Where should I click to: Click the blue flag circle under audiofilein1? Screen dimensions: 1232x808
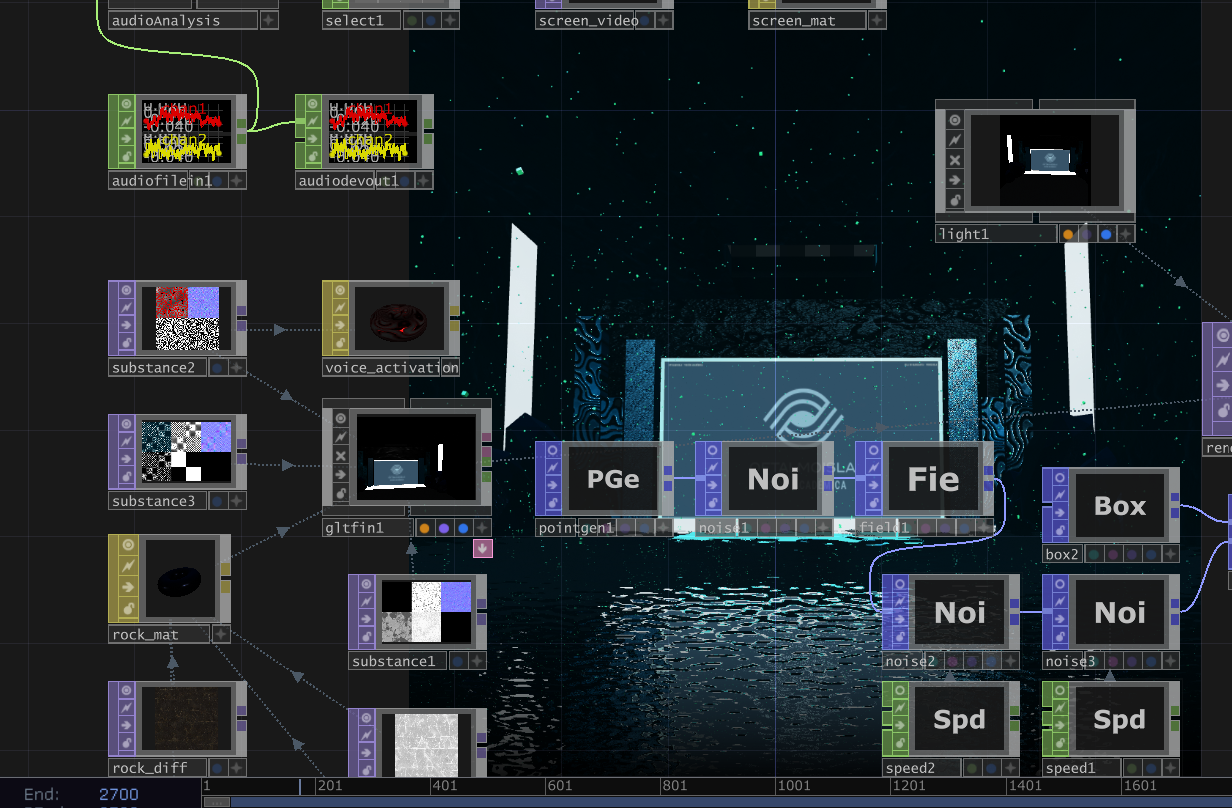click(x=219, y=181)
